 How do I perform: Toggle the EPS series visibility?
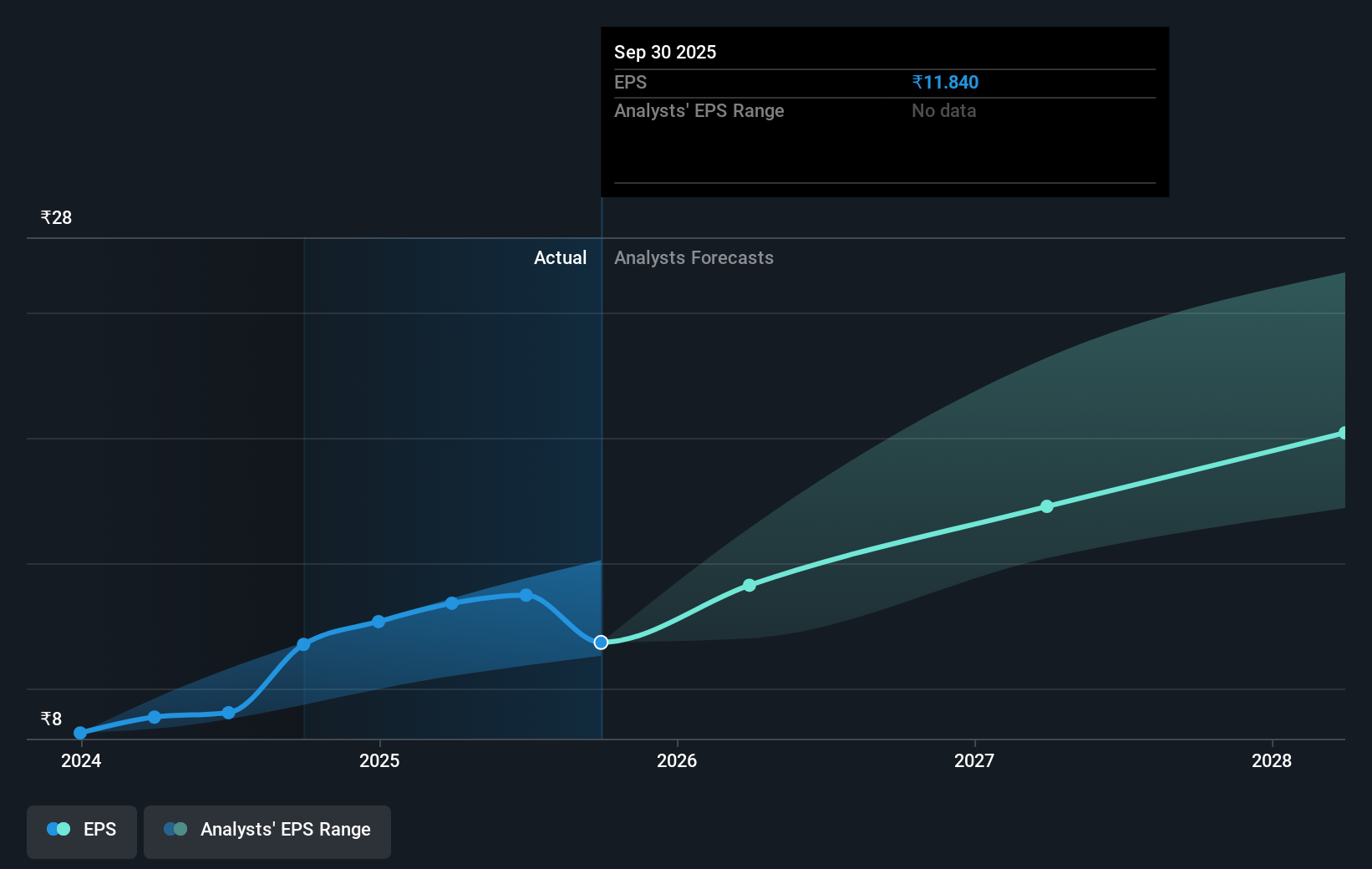tap(81, 831)
